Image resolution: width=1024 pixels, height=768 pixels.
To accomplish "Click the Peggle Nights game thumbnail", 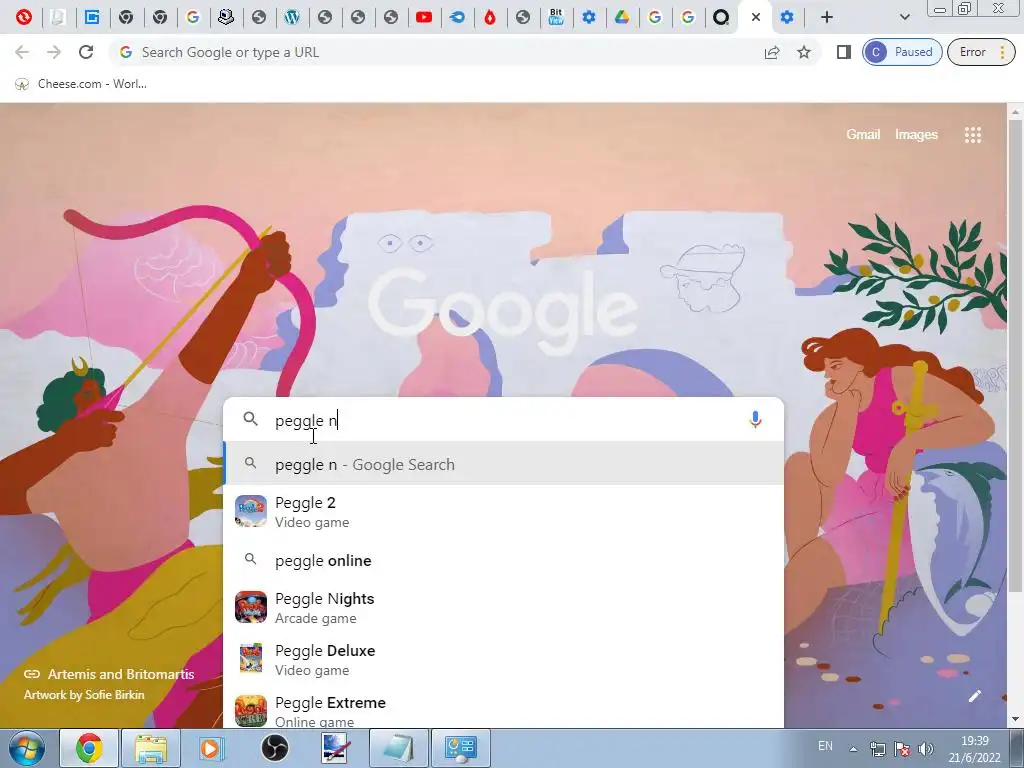I will click(251, 607).
